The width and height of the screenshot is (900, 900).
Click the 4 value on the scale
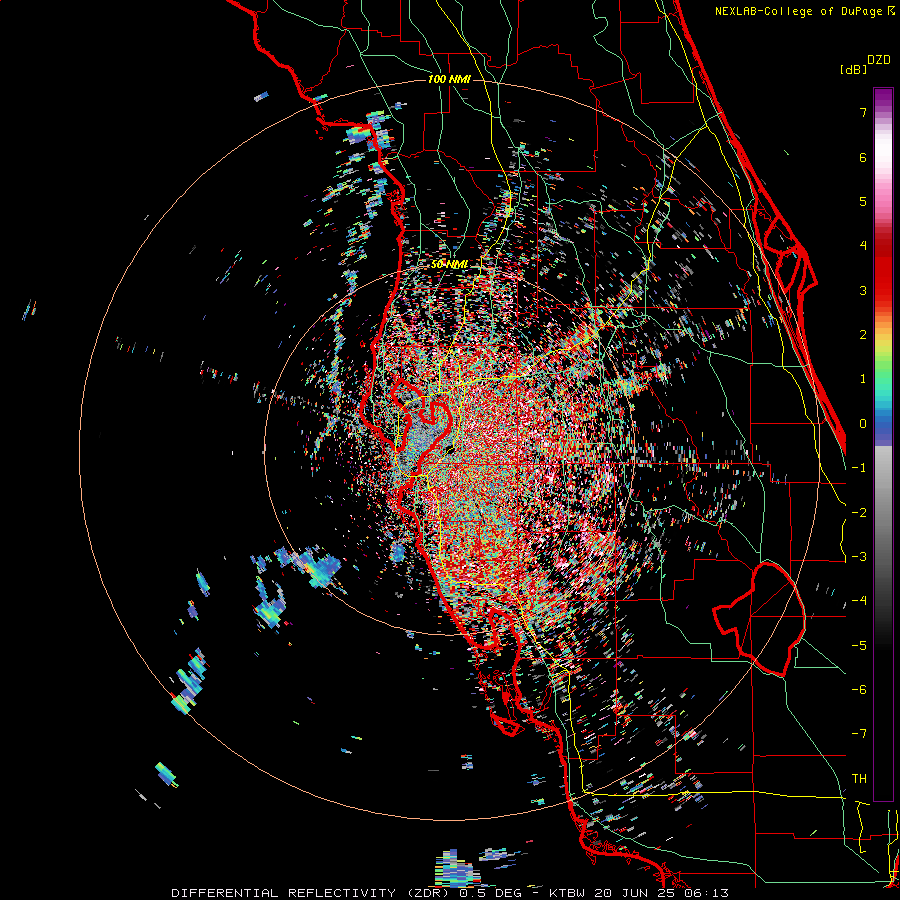tap(863, 245)
